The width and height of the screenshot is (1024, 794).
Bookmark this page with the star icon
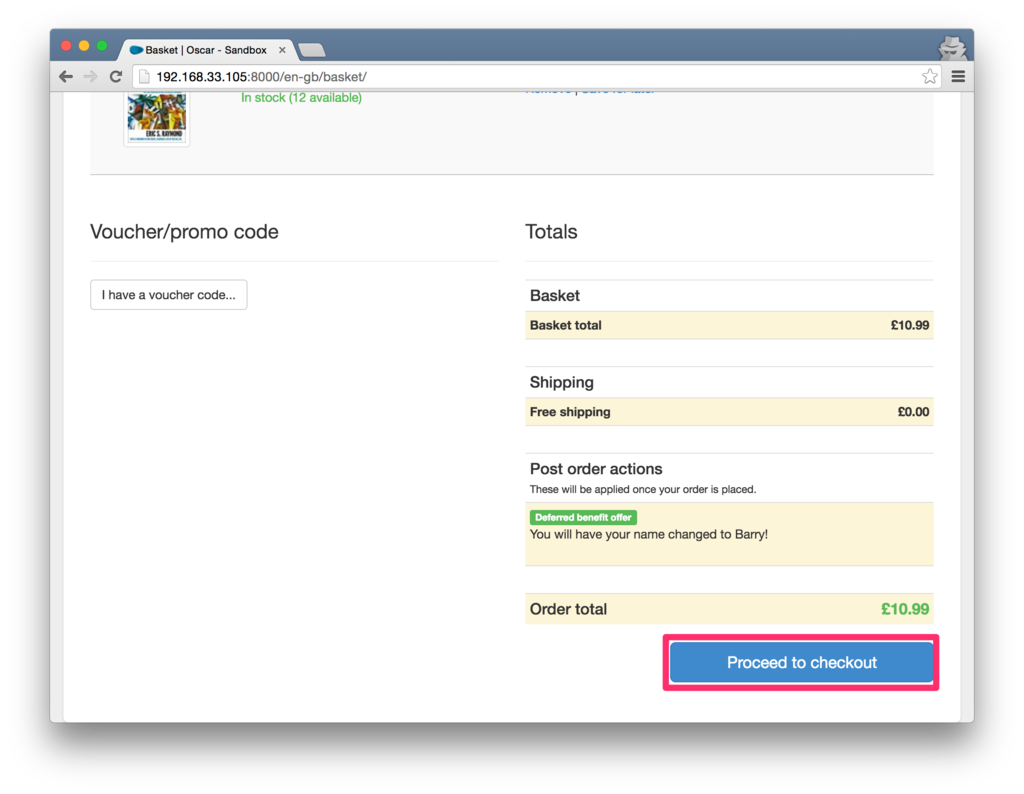pos(929,76)
